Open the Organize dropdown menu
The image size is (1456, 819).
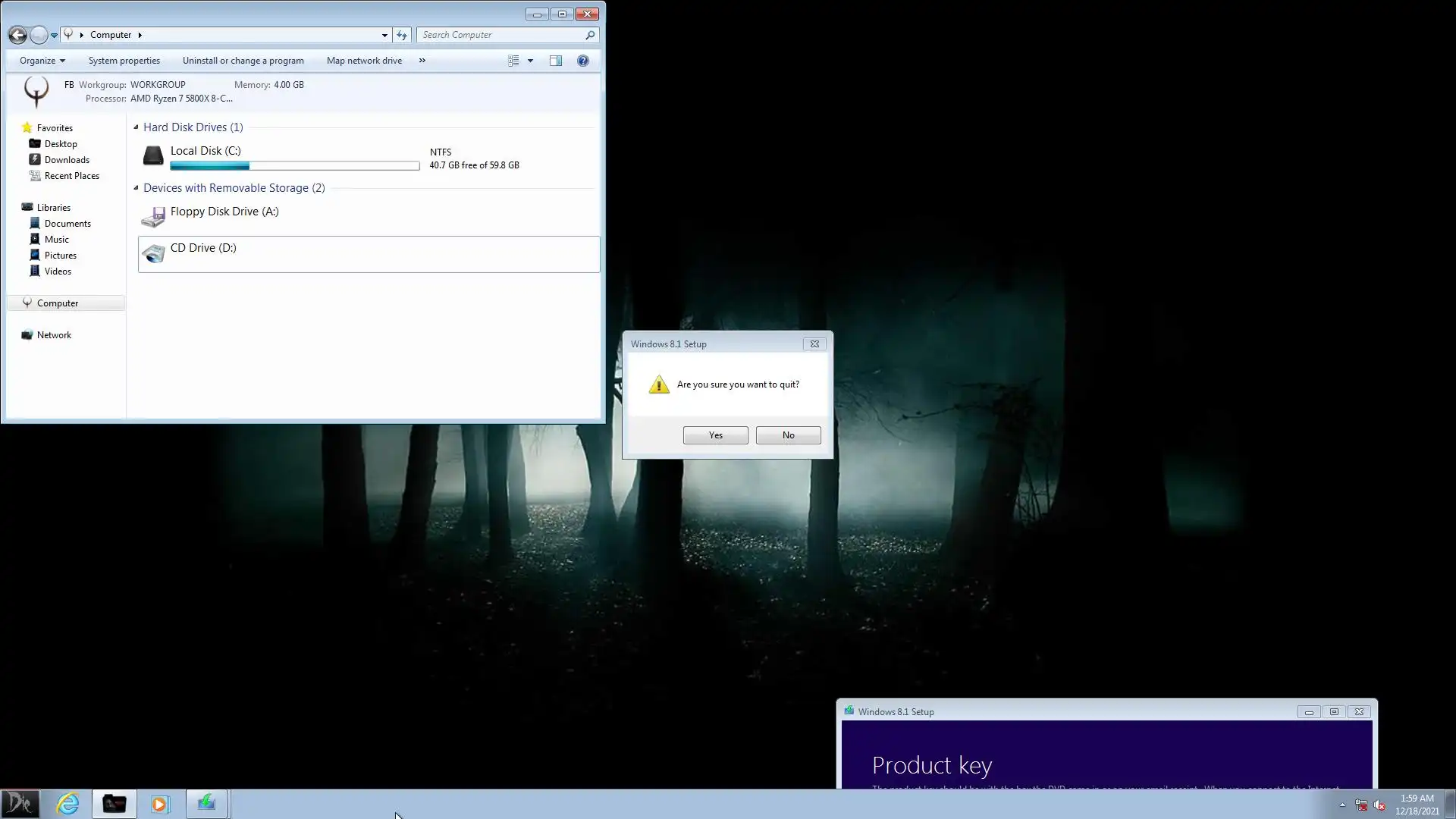point(42,61)
